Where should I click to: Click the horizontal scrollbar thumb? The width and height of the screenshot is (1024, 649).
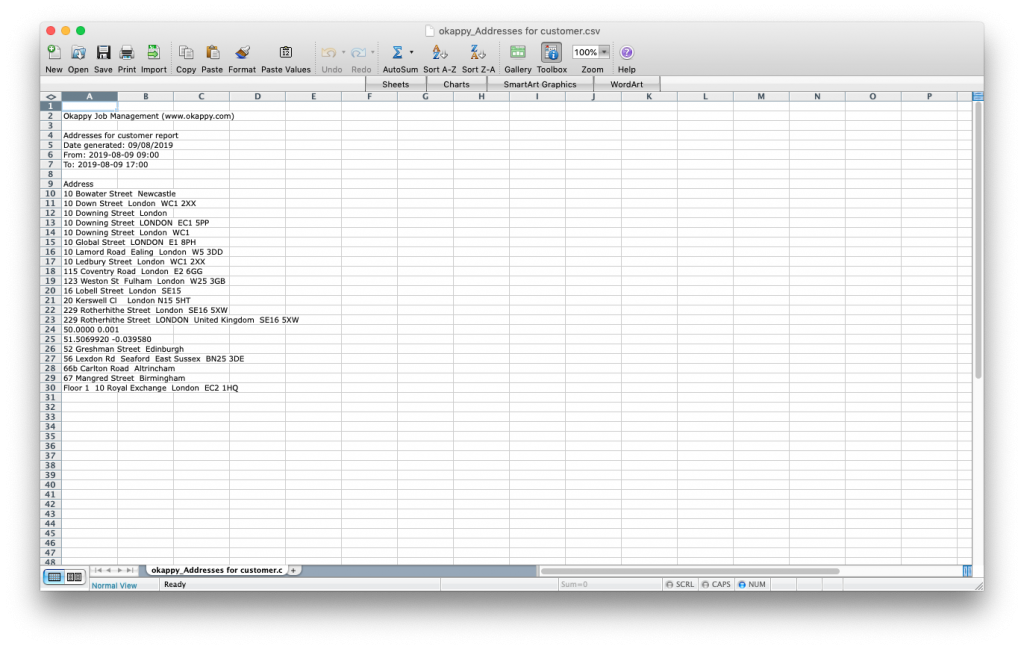pyautogui.click(x=690, y=571)
